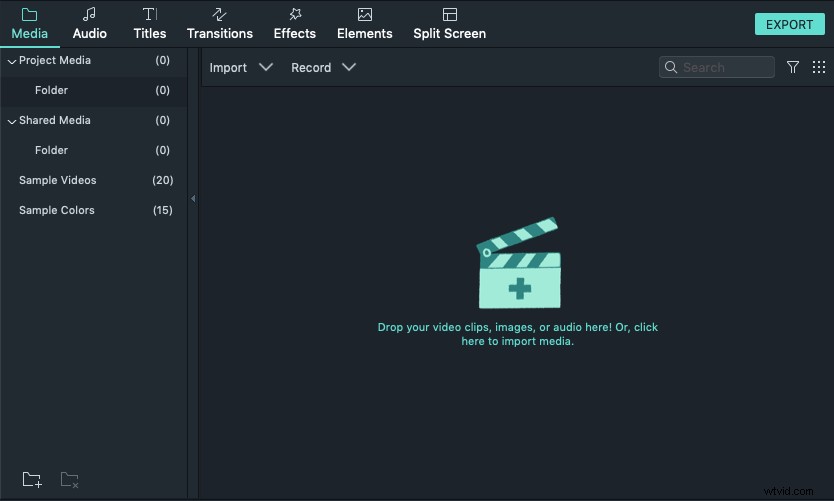834x501 pixels.
Task: Click the (20) count beside Sample Videos
Action: [x=163, y=180]
